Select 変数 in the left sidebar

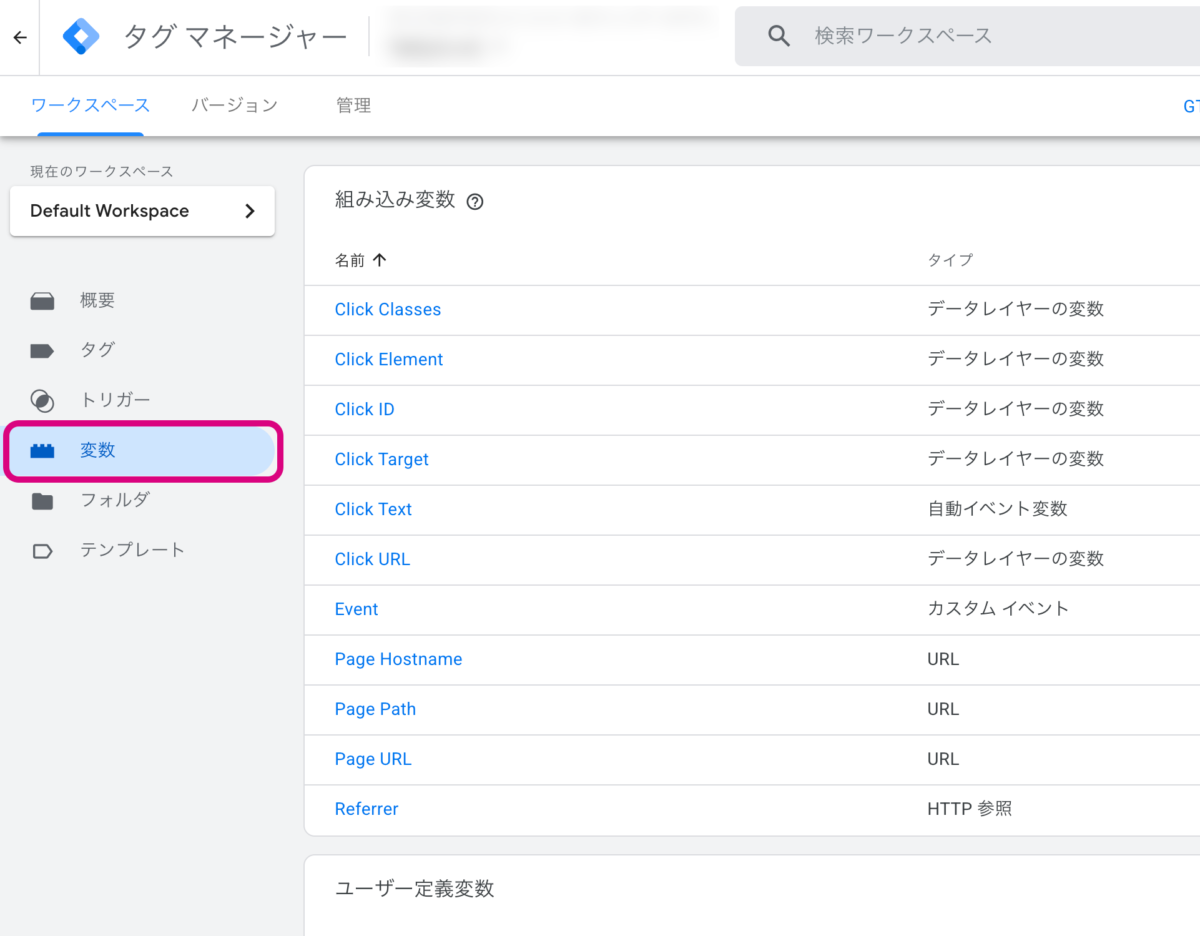(x=142, y=451)
